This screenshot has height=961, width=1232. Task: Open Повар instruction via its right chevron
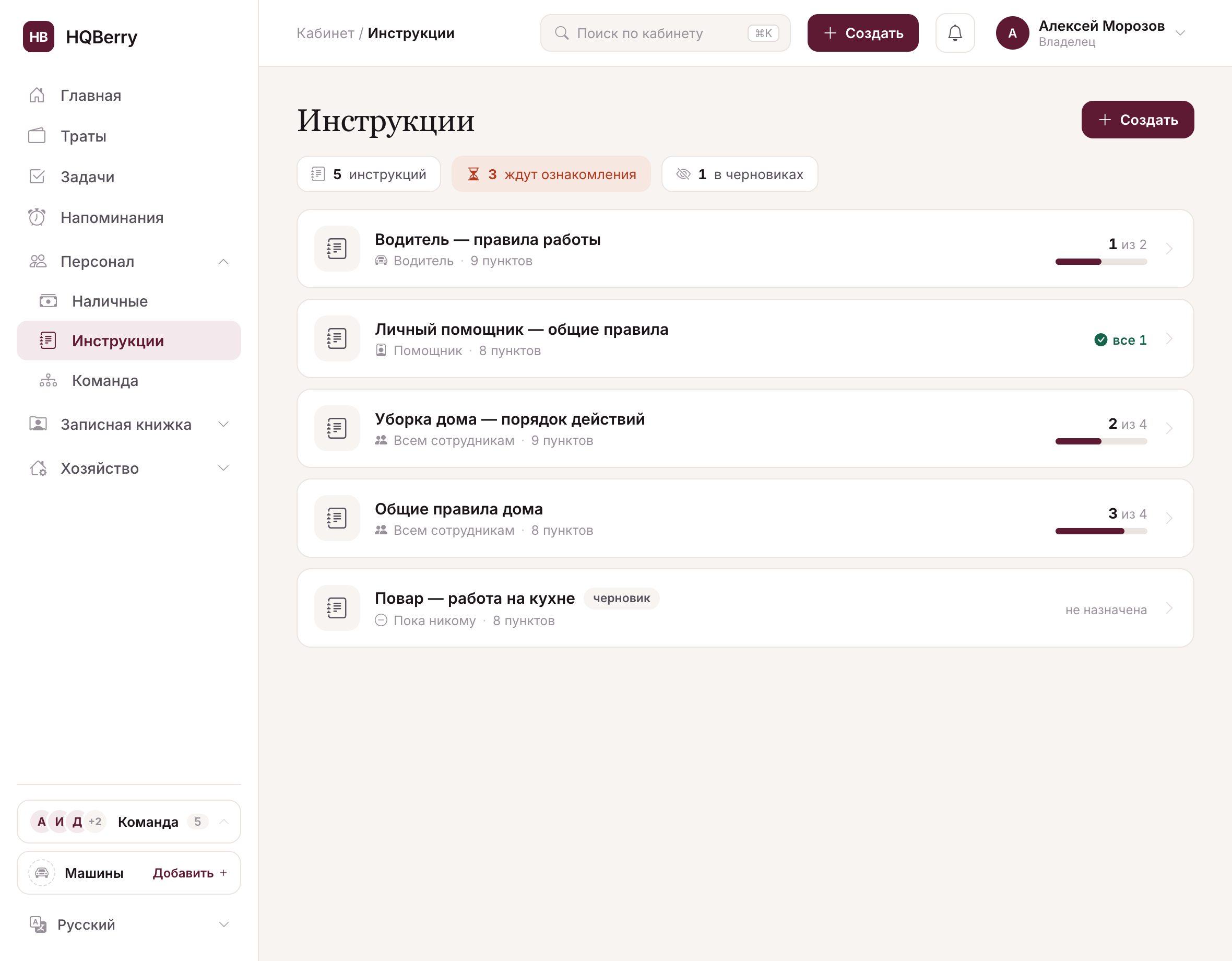pyautogui.click(x=1169, y=608)
